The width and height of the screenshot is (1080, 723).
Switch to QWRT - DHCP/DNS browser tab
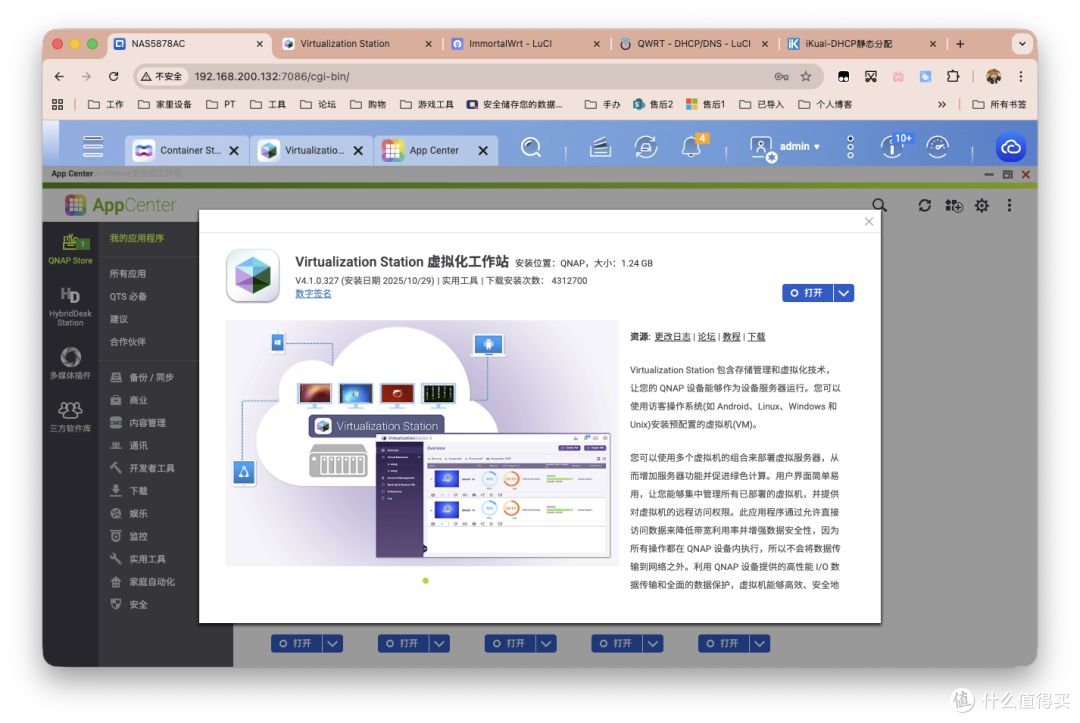pyautogui.click(x=694, y=43)
